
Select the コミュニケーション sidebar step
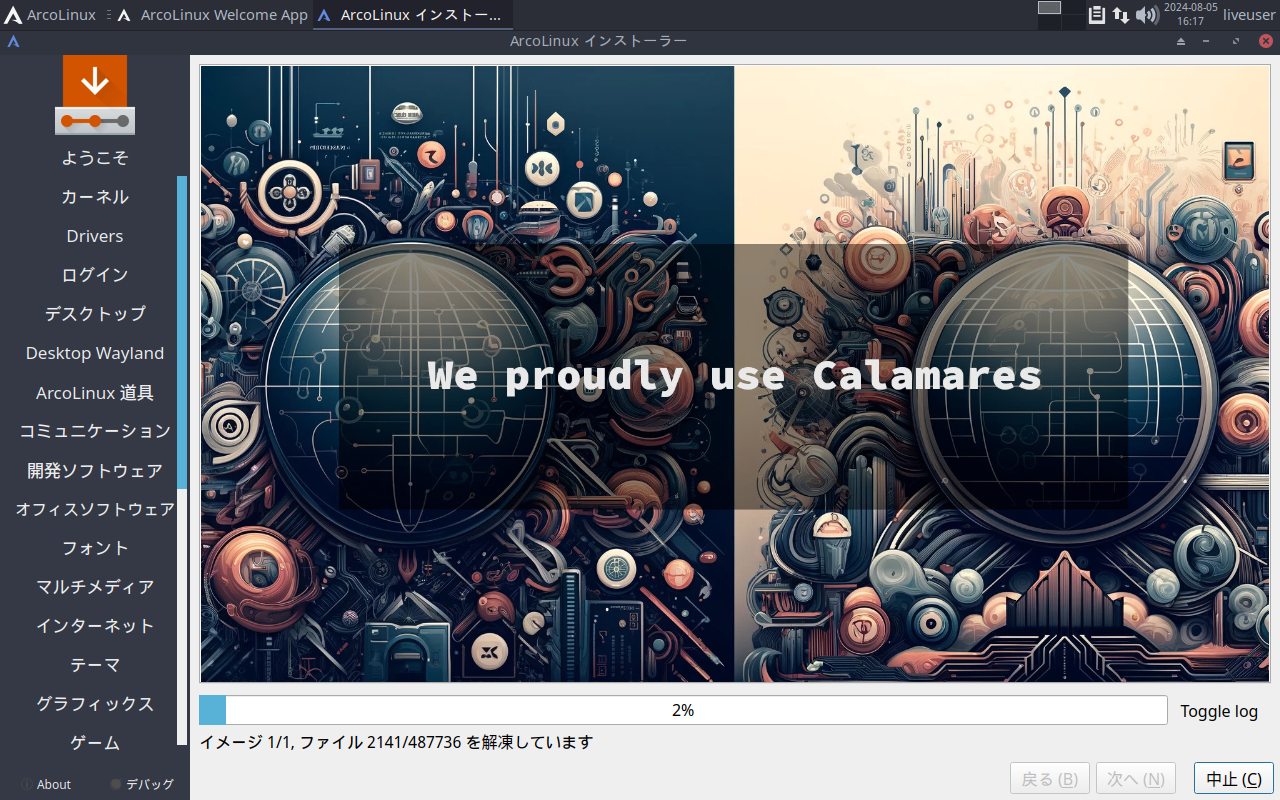pos(95,431)
